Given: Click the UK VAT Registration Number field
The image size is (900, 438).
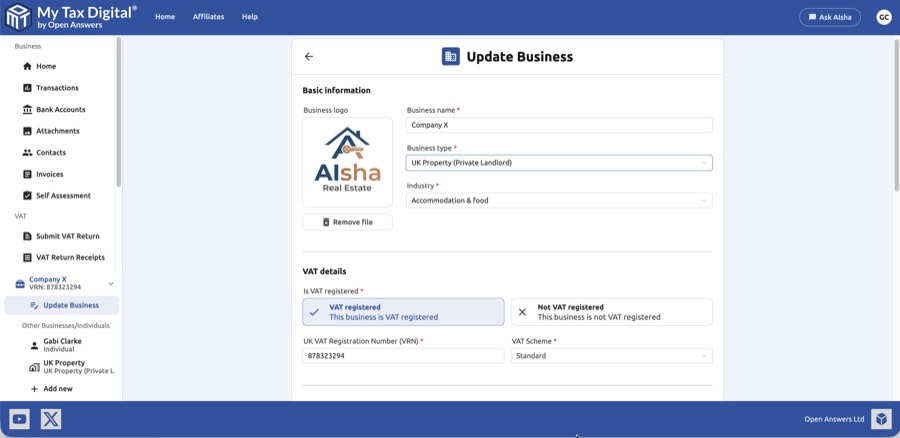Looking at the screenshot, I should point(404,356).
